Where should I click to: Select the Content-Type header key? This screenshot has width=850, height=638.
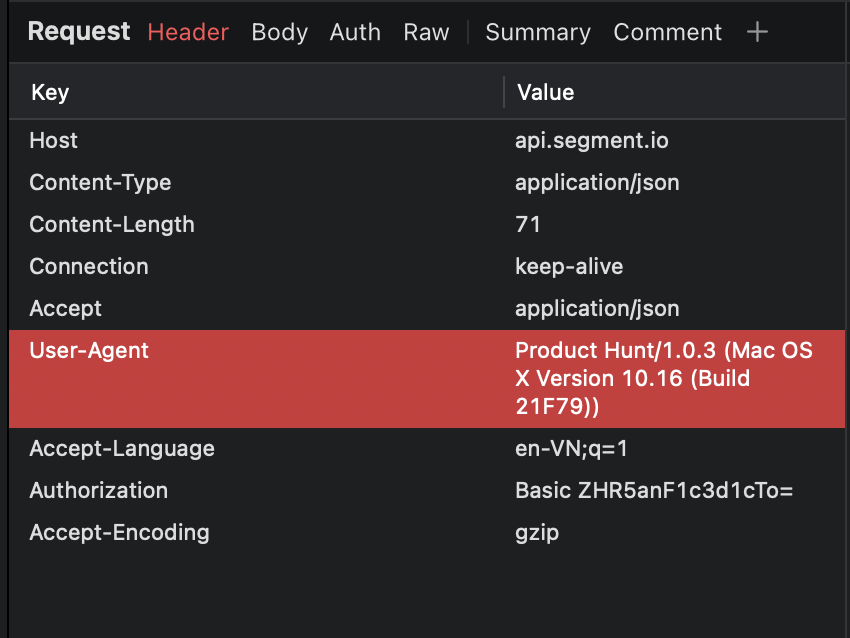[x=100, y=183]
